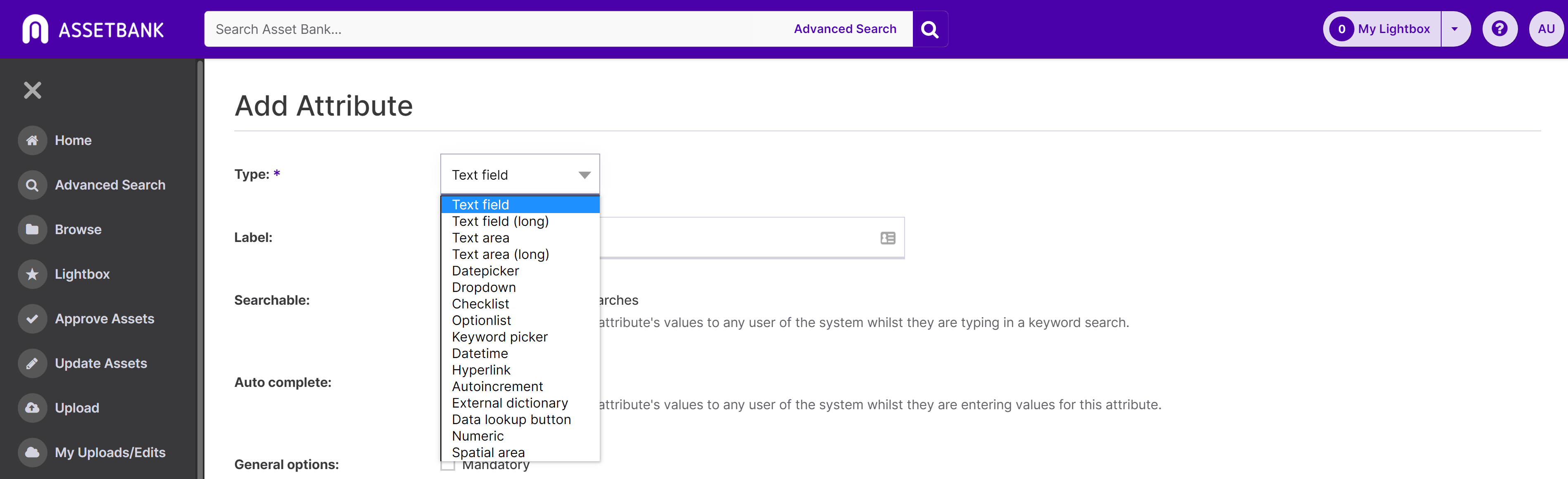Click the Approve Assets checkmark icon

tap(32, 319)
